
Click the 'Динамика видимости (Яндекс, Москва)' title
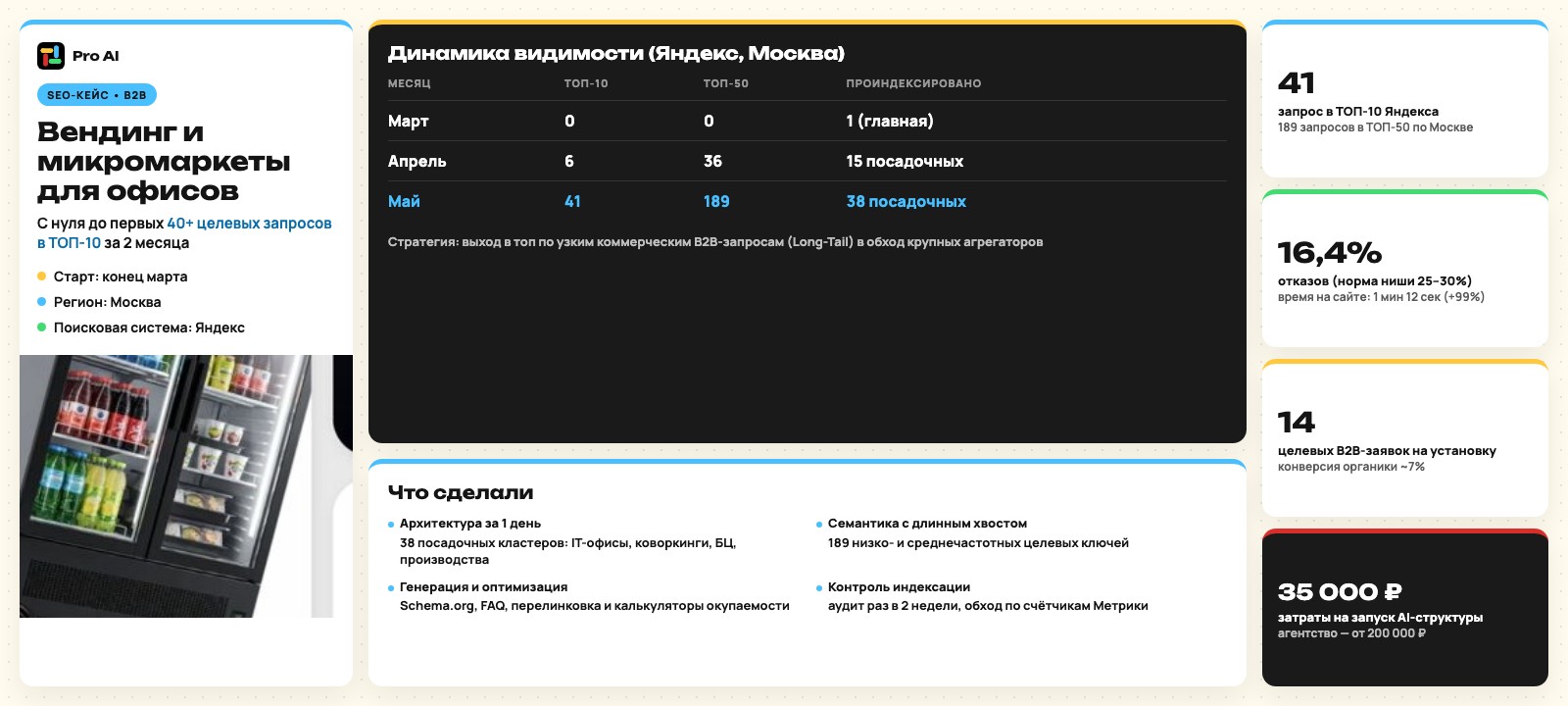point(616,53)
